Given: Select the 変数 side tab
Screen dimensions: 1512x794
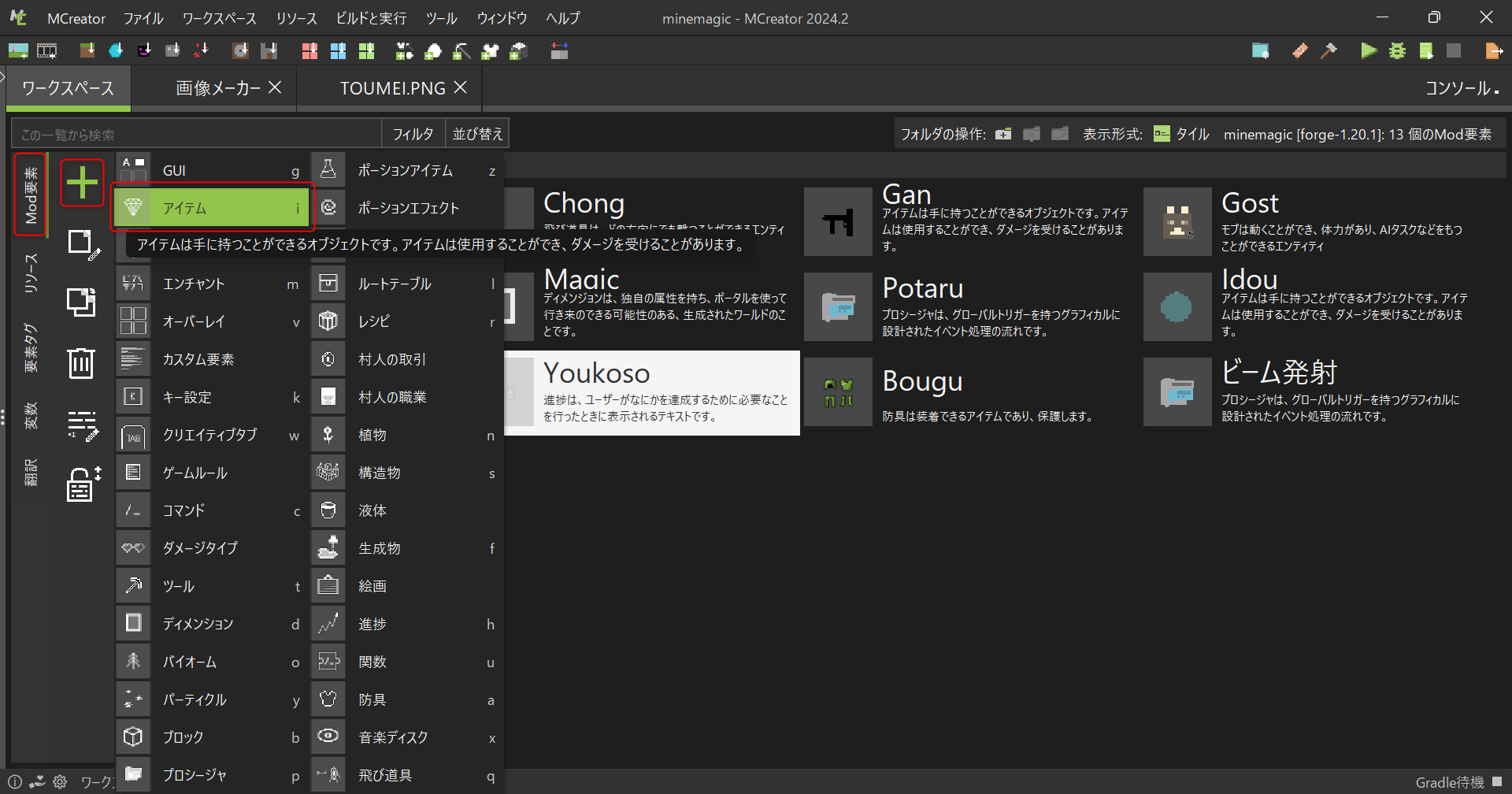Looking at the screenshot, I should 31,416.
